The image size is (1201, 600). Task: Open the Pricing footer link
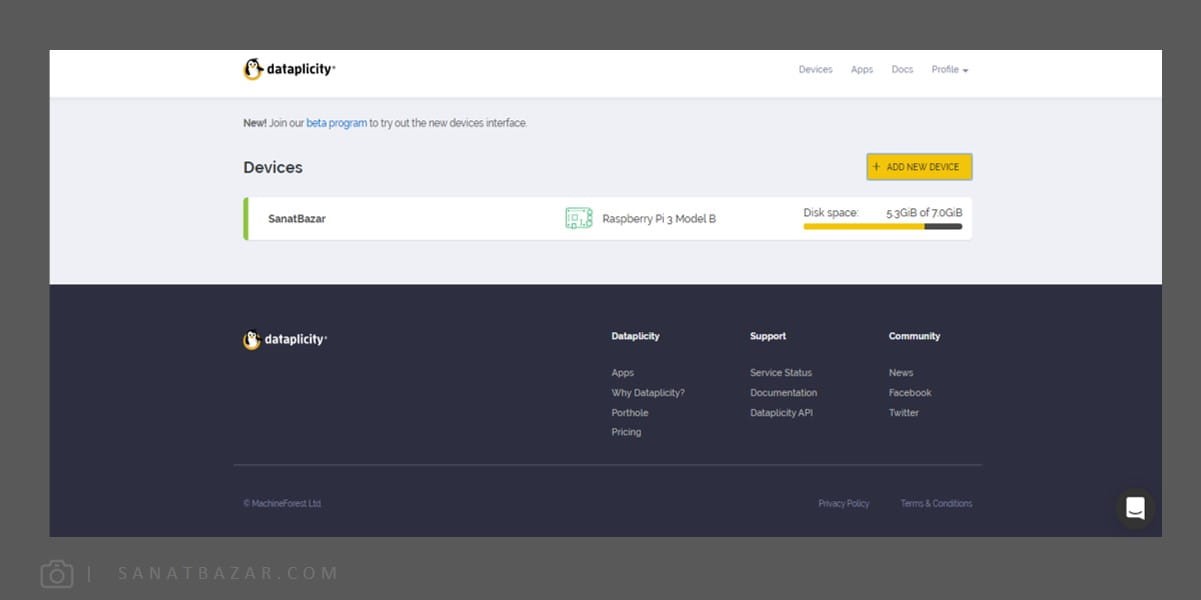(x=626, y=432)
